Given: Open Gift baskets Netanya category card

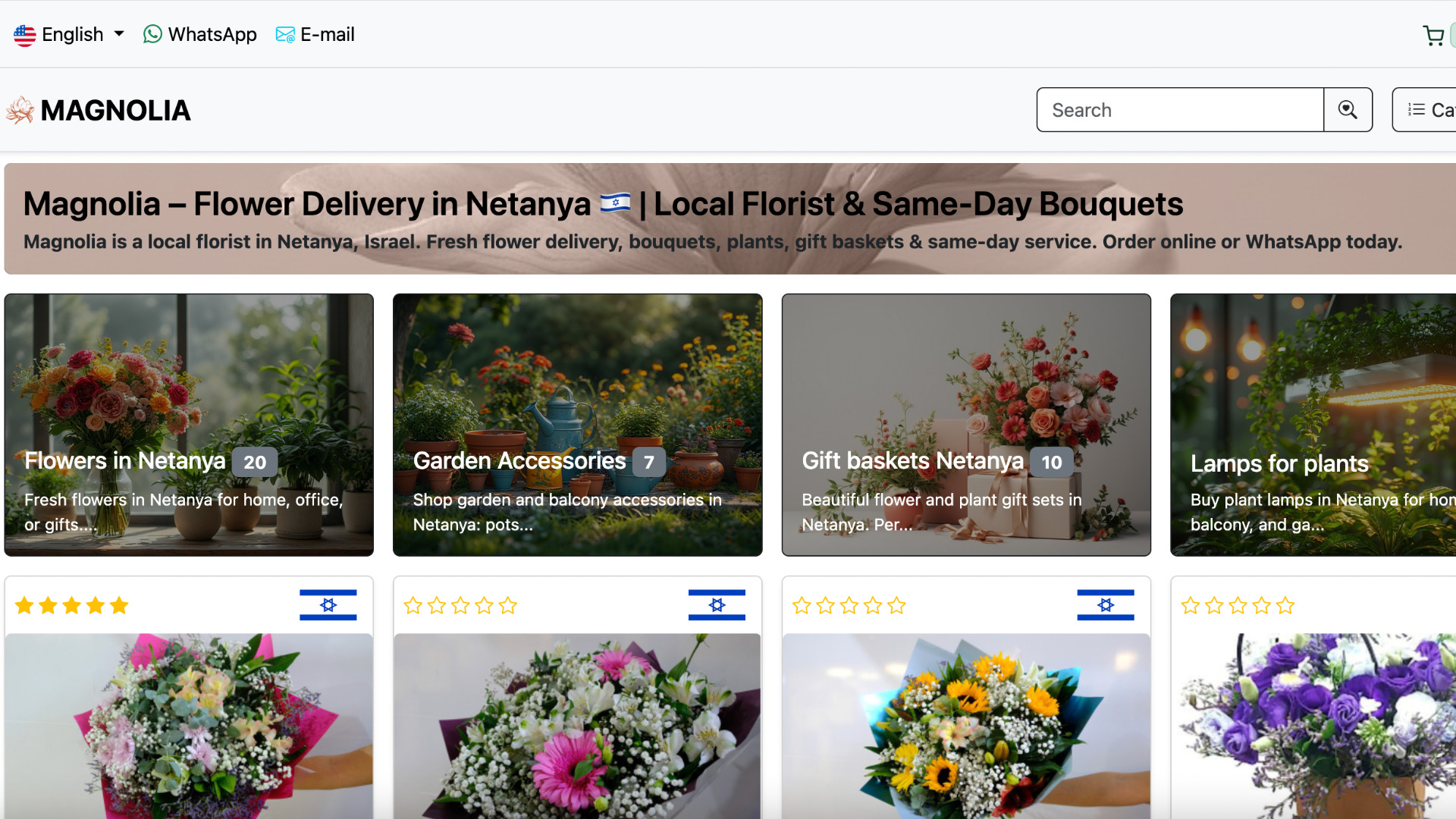Looking at the screenshot, I should click(x=966, y=425).
